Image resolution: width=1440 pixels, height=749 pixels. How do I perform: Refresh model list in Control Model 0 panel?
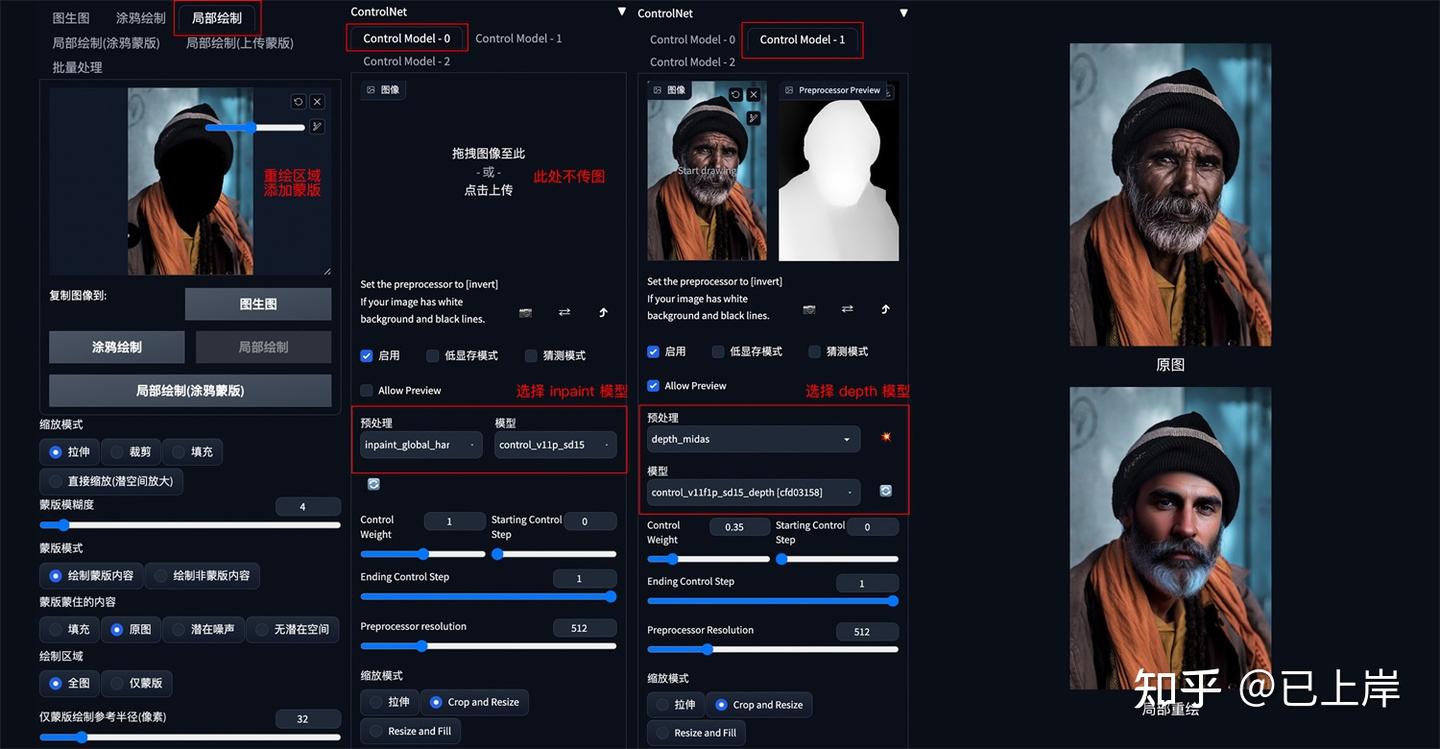pos(373,484)
